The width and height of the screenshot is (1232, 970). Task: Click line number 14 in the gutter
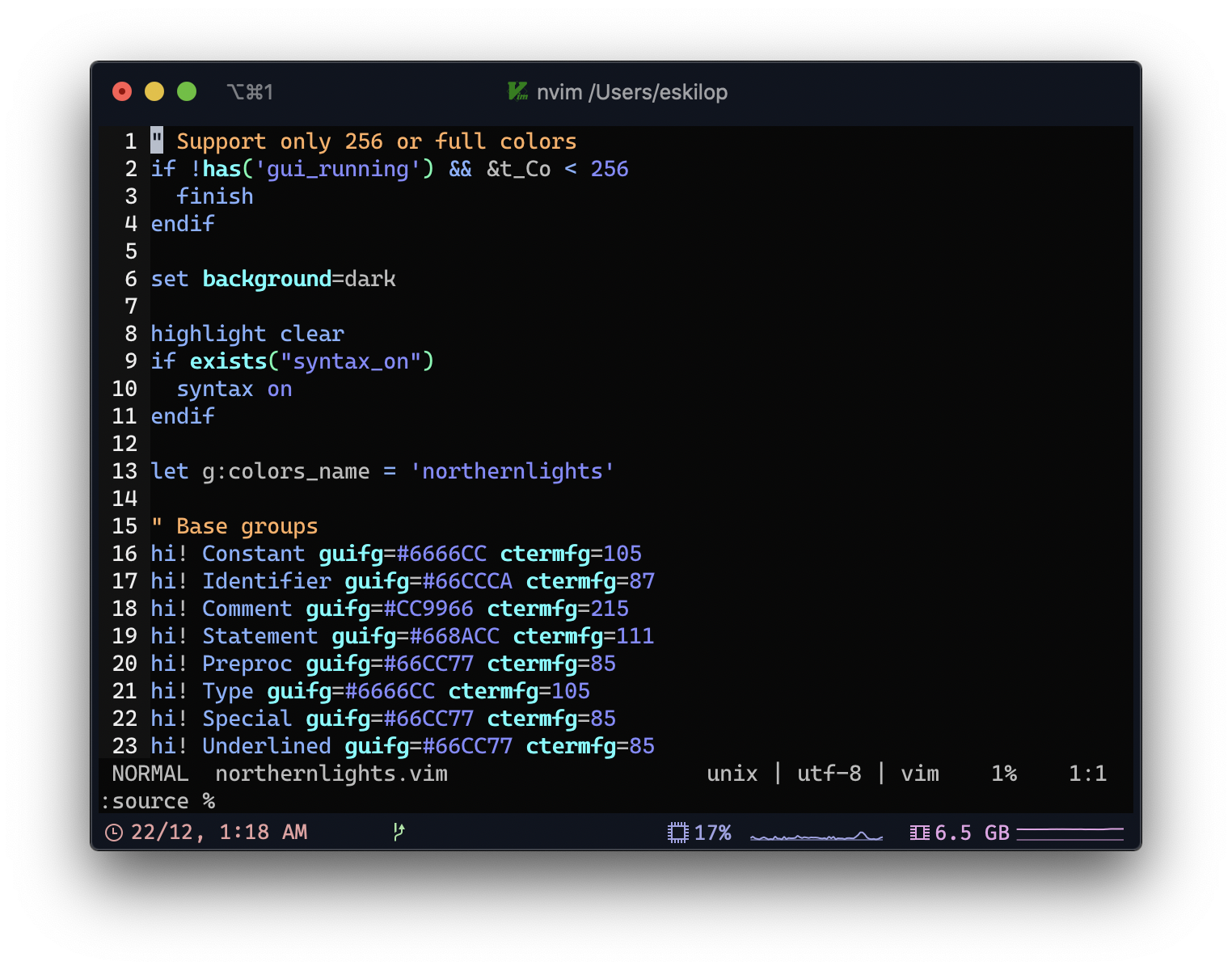point(124,499)
